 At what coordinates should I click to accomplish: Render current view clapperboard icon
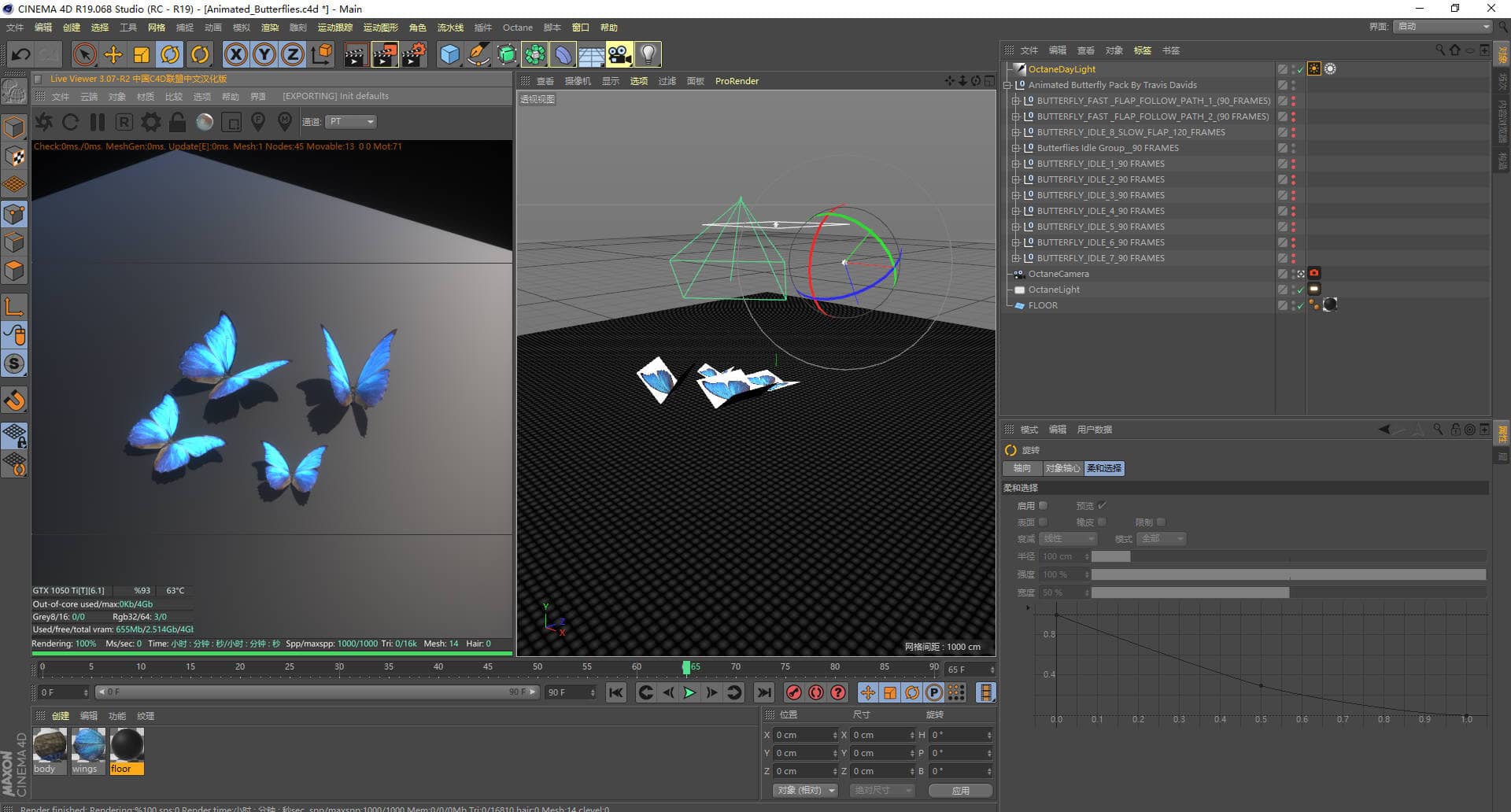(x=355, y=54)
